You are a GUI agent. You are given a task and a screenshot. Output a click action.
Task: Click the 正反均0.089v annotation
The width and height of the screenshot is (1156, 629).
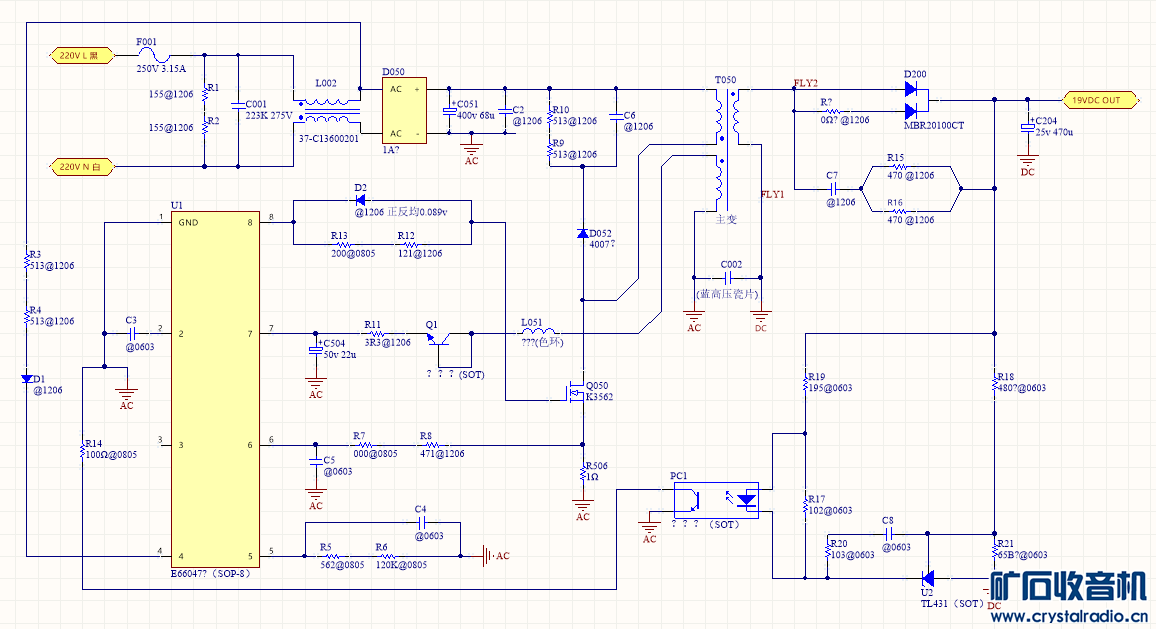click(x=417, y=212)
